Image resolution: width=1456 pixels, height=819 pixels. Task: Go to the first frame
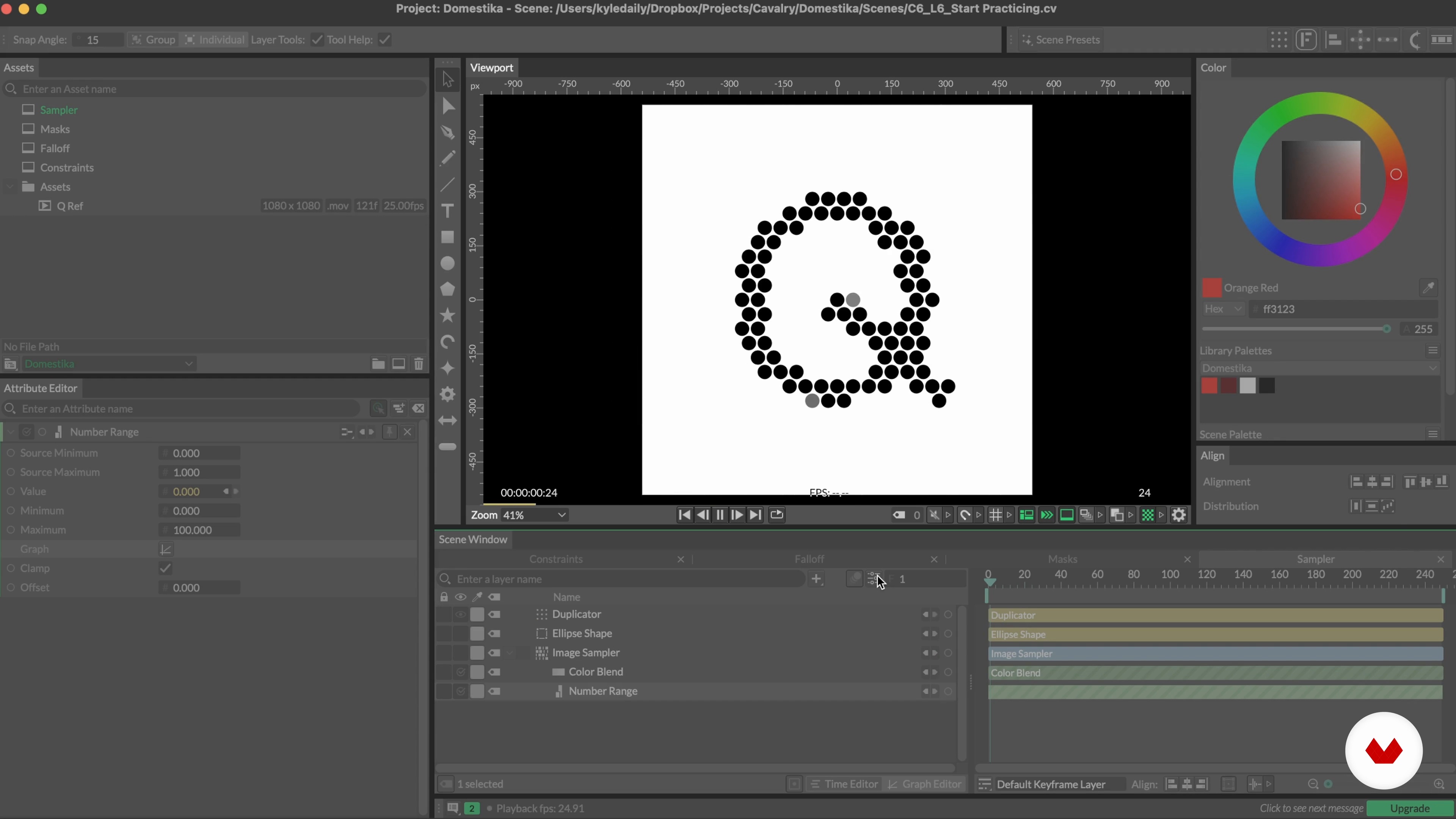tap(684, 515)
